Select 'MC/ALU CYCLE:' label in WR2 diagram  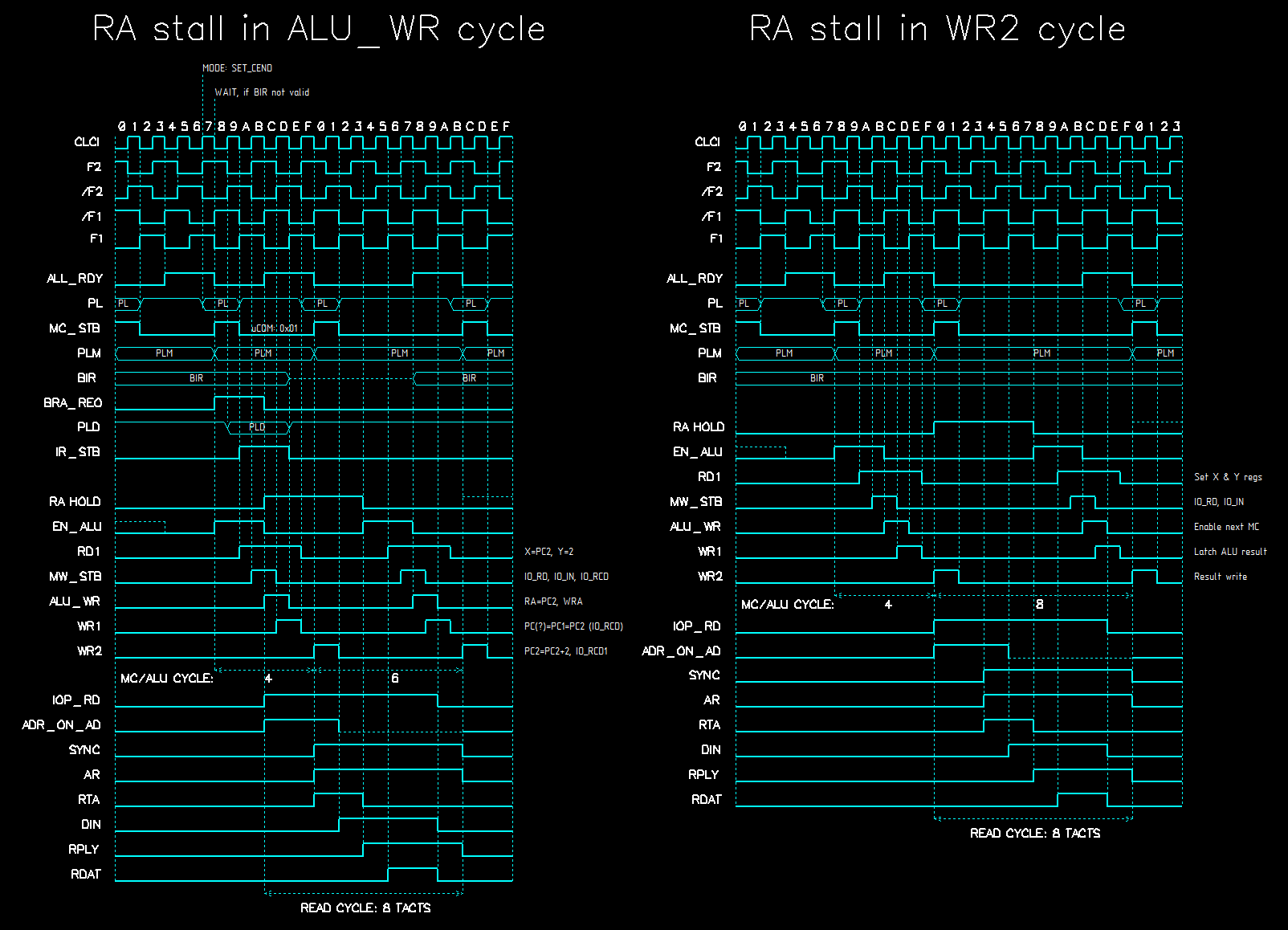788,605
